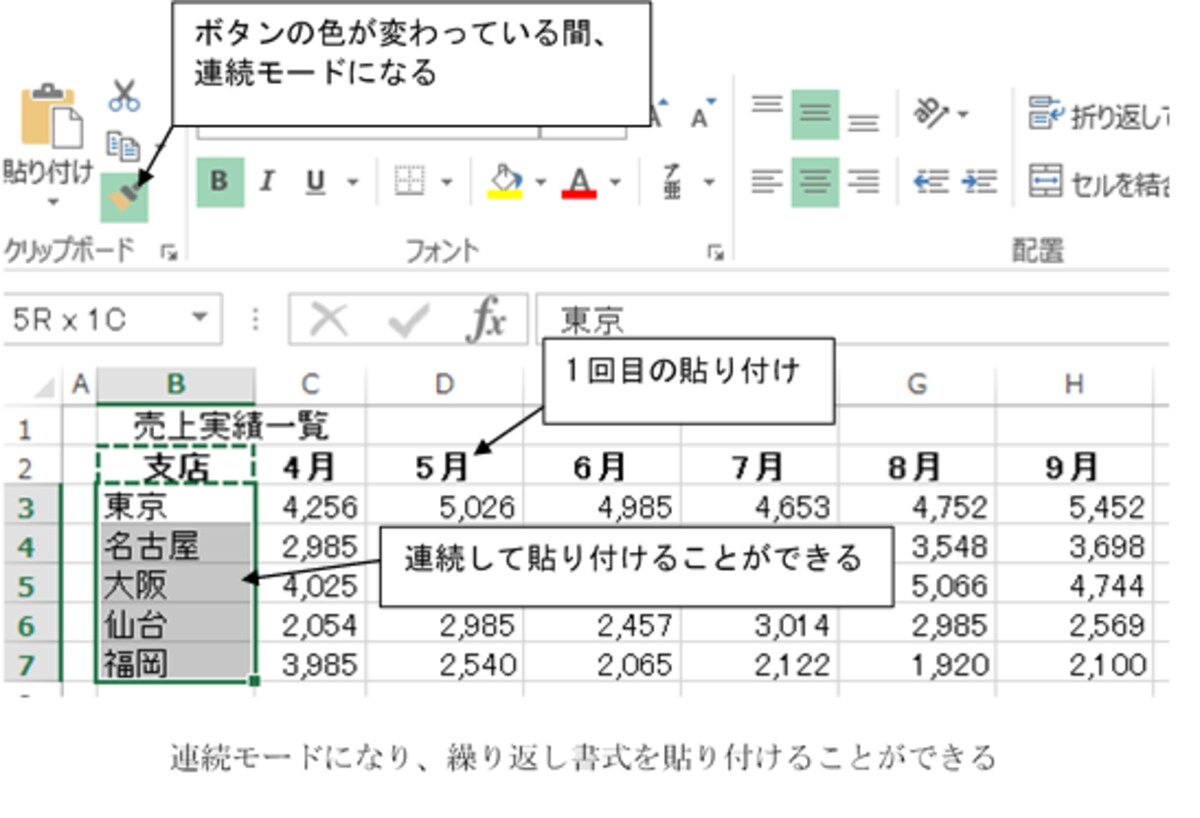Click the cell with value 3,014
The width and height of the screenshot is (1200, 818).
pos(760,624)
